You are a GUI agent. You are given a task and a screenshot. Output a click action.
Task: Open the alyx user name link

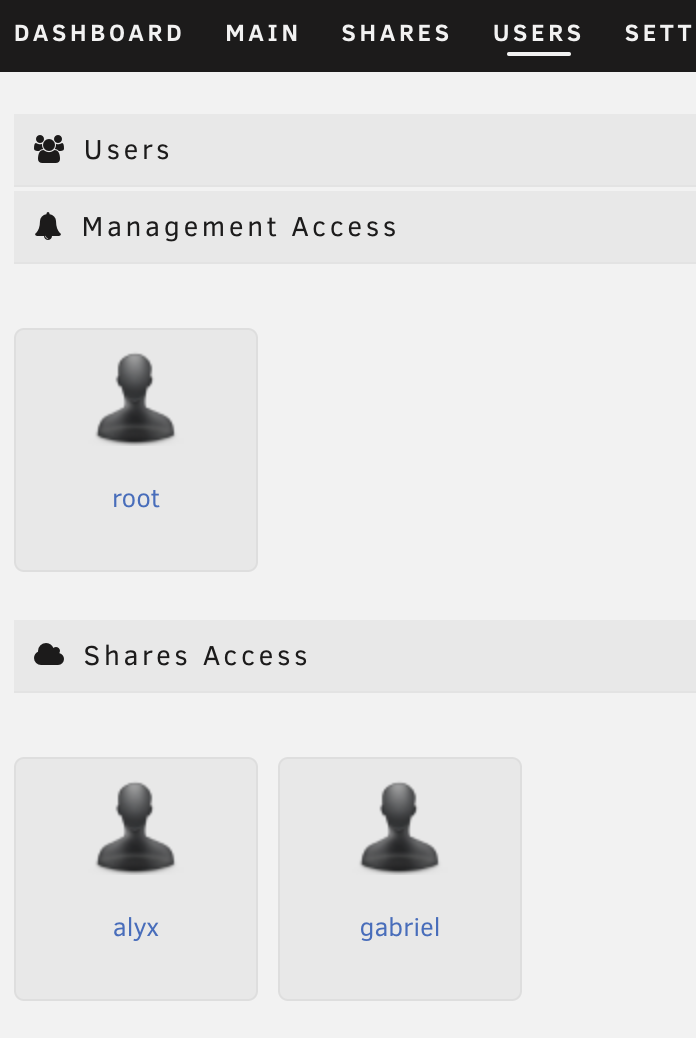(x=136, y=928)
